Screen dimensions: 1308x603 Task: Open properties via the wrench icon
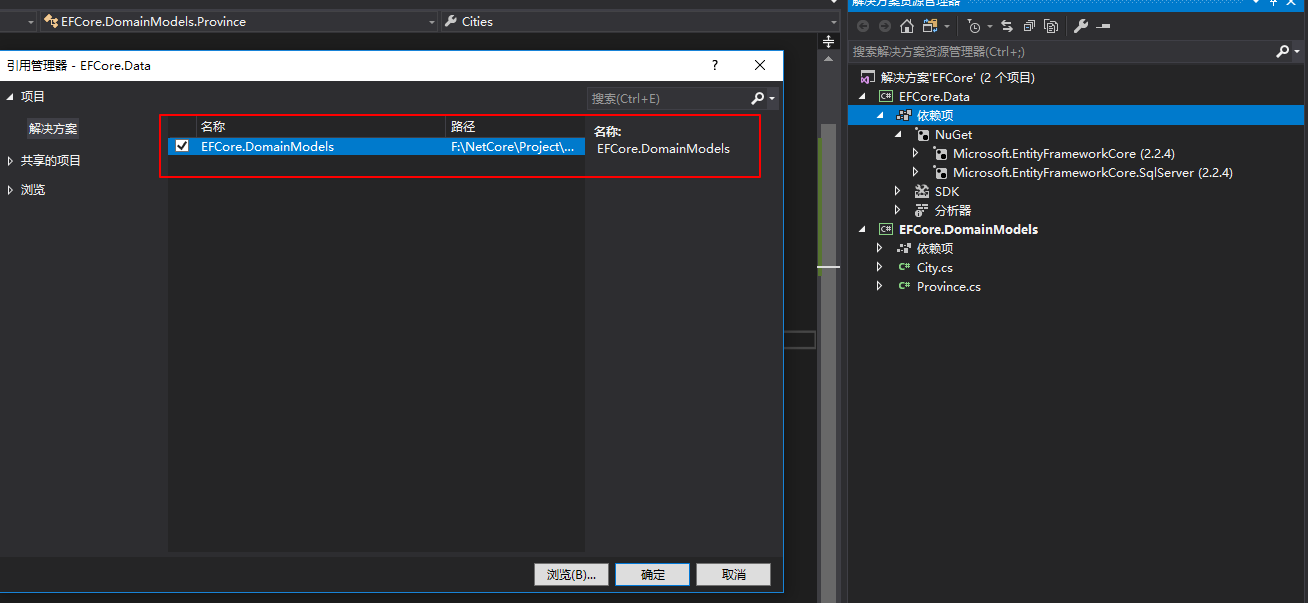point(1081,26)
